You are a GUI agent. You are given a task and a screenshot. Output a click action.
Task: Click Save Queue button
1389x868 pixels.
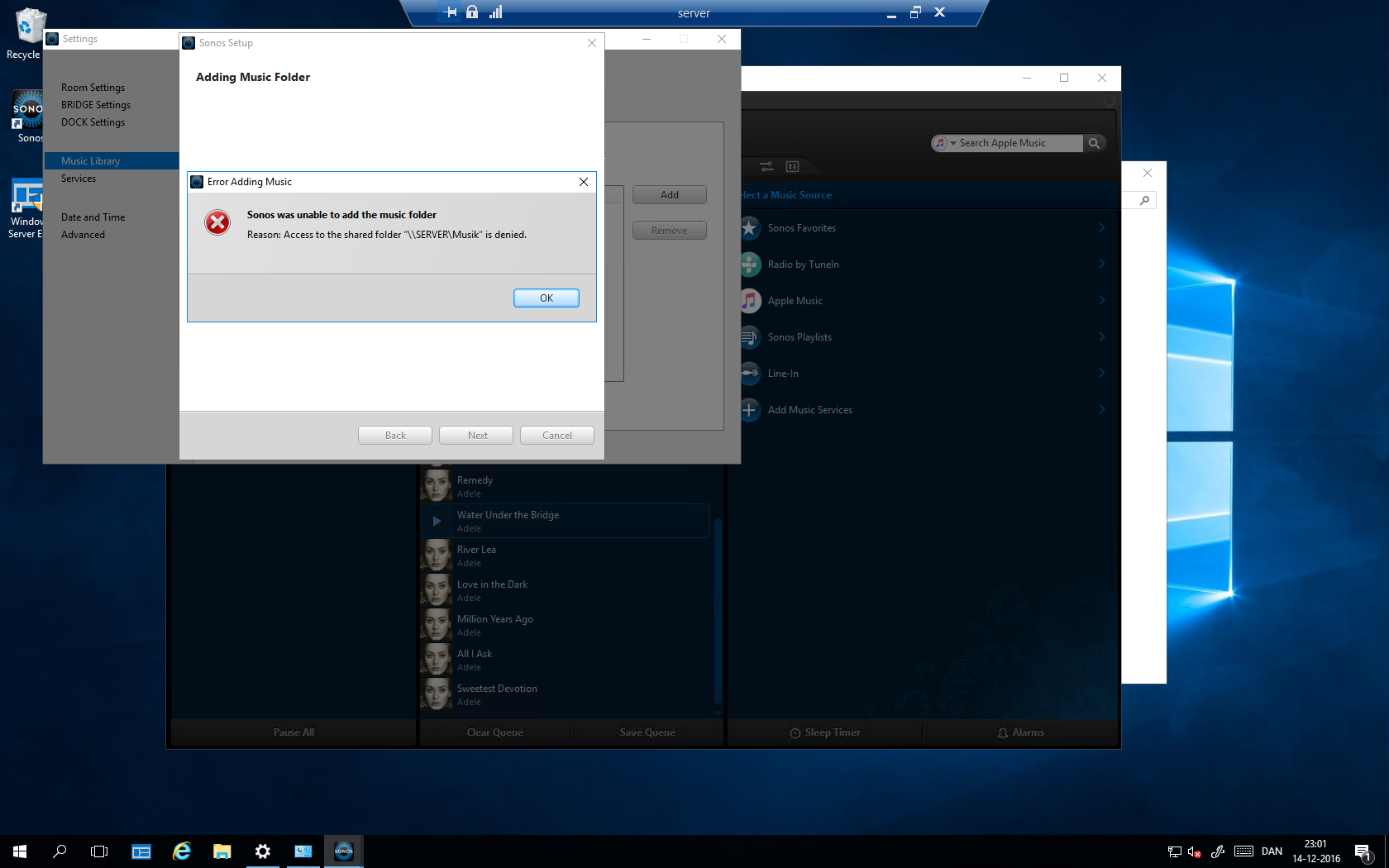(647, 732)
